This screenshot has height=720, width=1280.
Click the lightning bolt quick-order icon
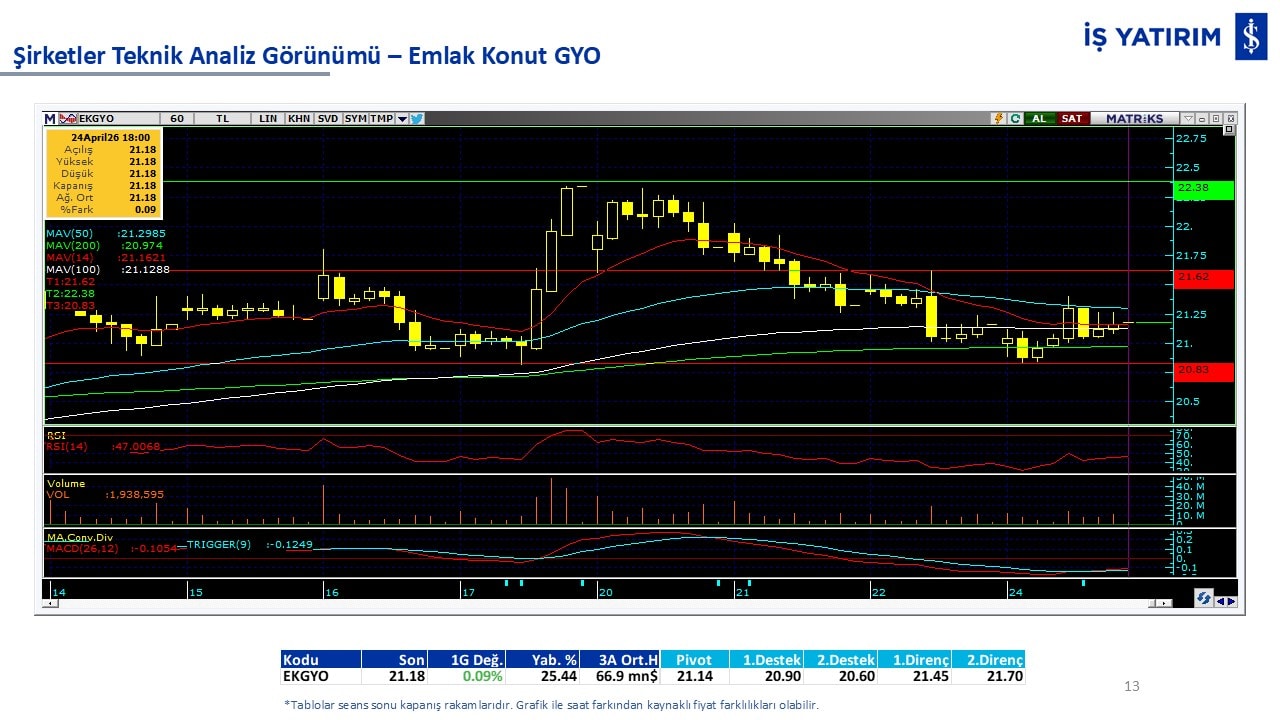point(998,118)
